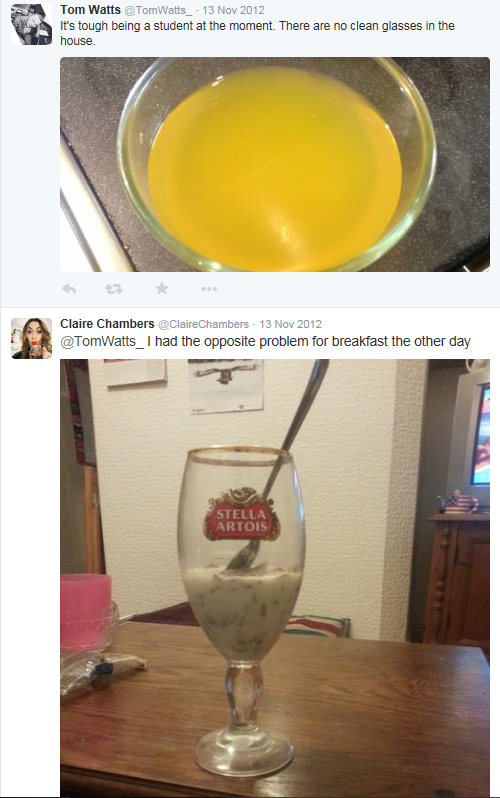Enlarge the Stella Artois glass photo
The image size is (500, 798).
pyautogui.click(x=275, y=578)
